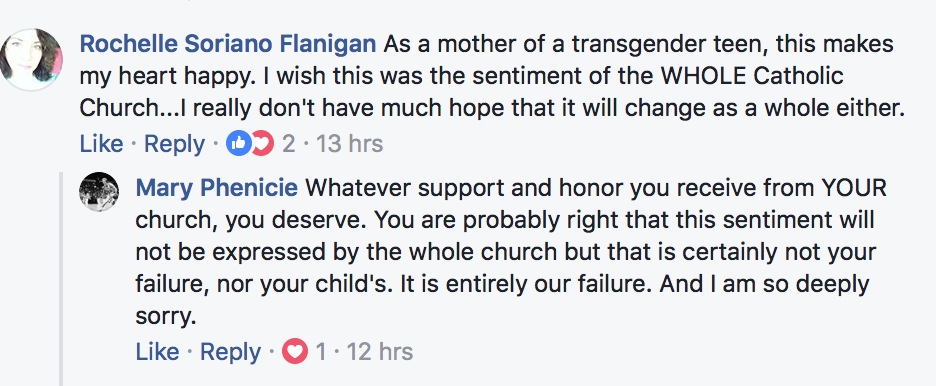
Task: Open Rochelle Soriano Flanigan's profile name link
Action: [227, 44]
